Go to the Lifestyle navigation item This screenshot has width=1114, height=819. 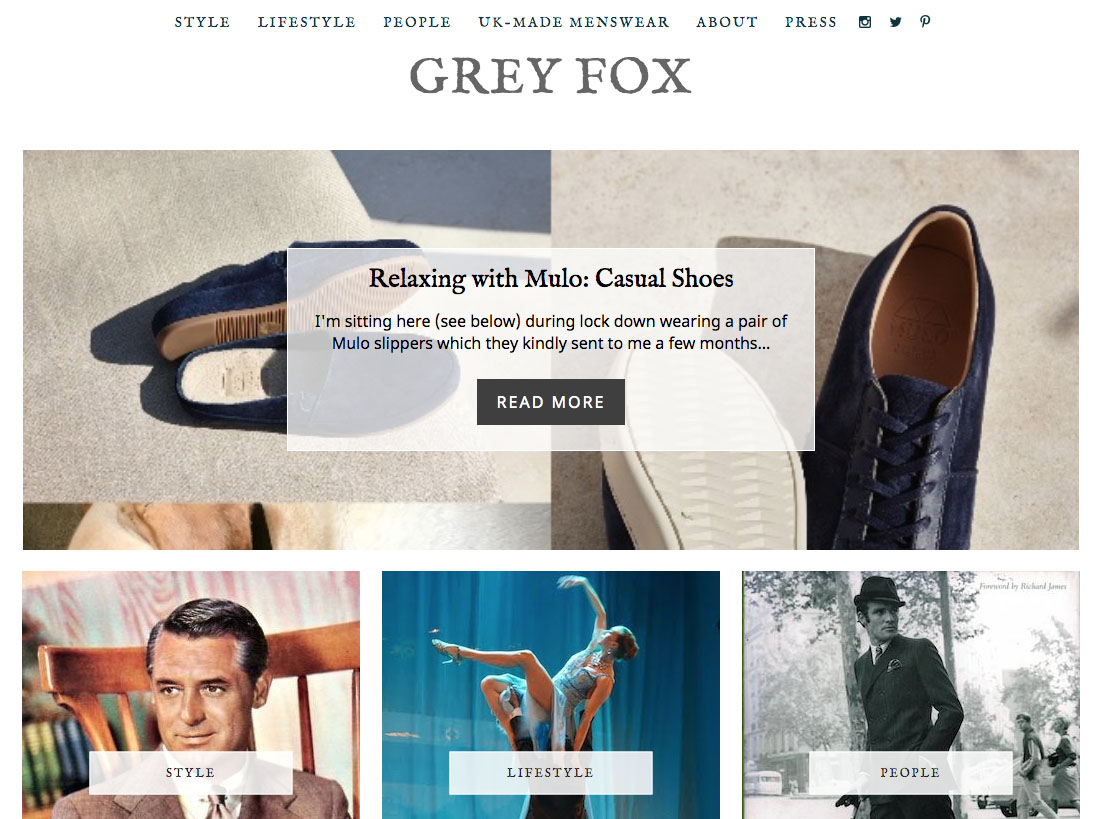pos(306,22)
